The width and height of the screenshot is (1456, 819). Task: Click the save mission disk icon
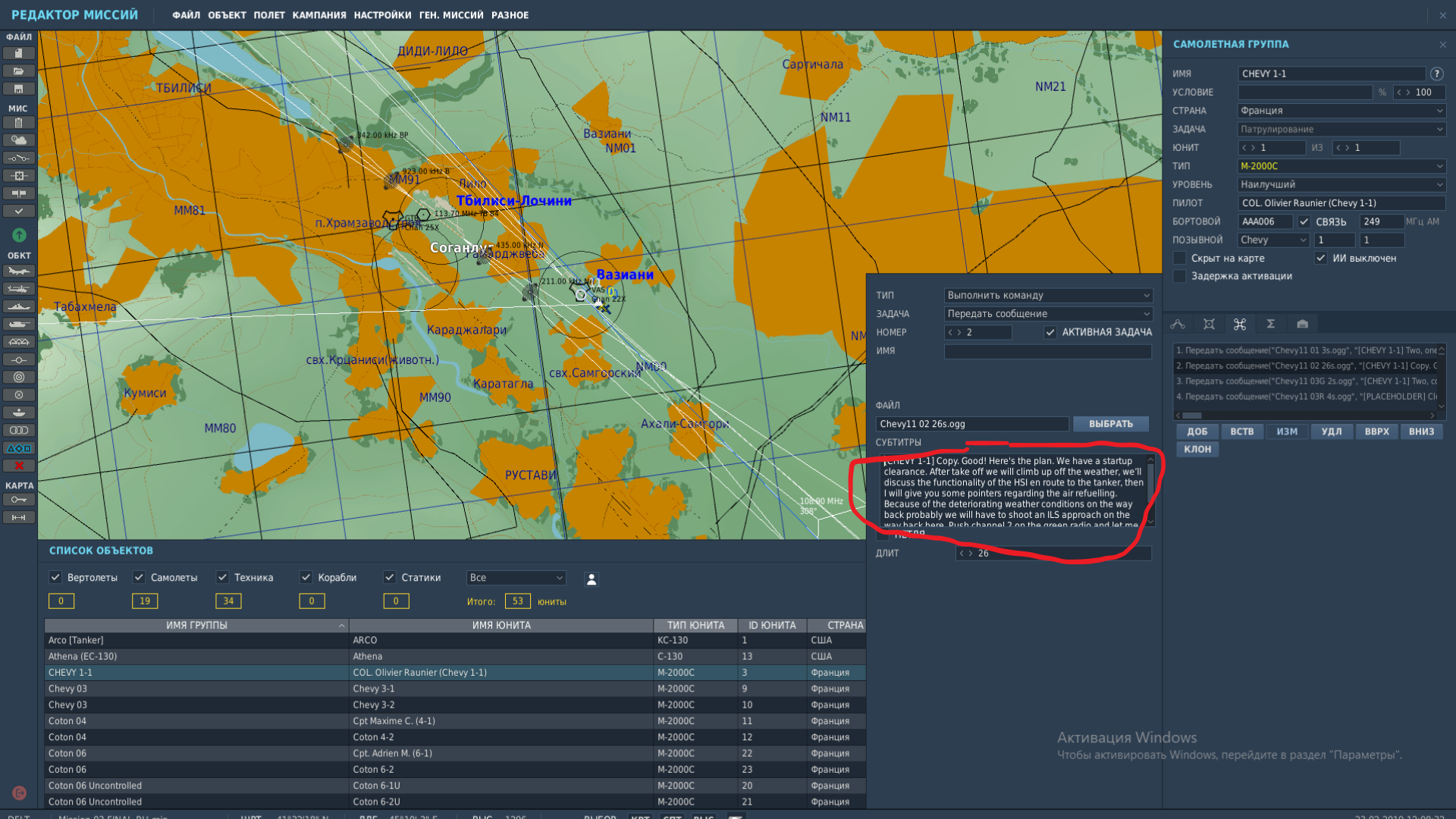click(19, 89)
